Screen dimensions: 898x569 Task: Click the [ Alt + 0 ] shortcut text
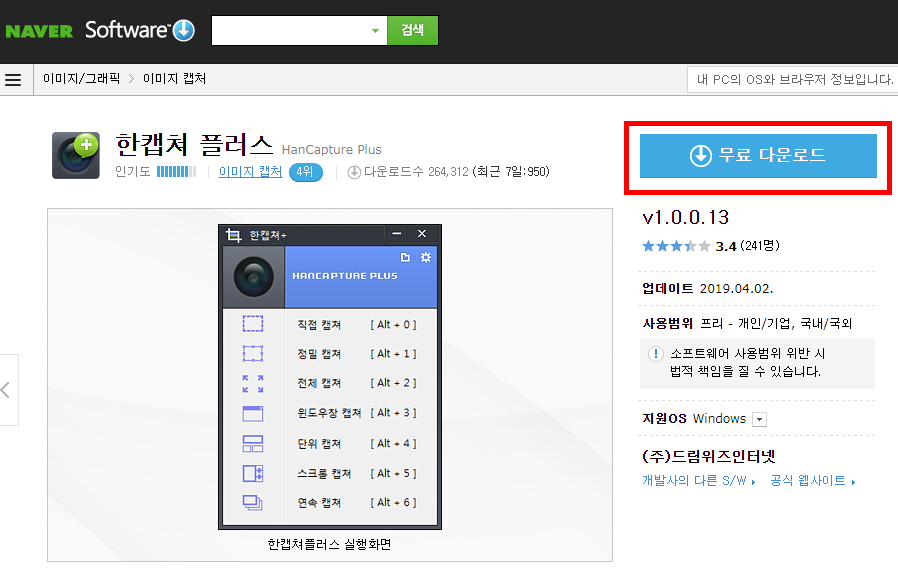(393, 325)
